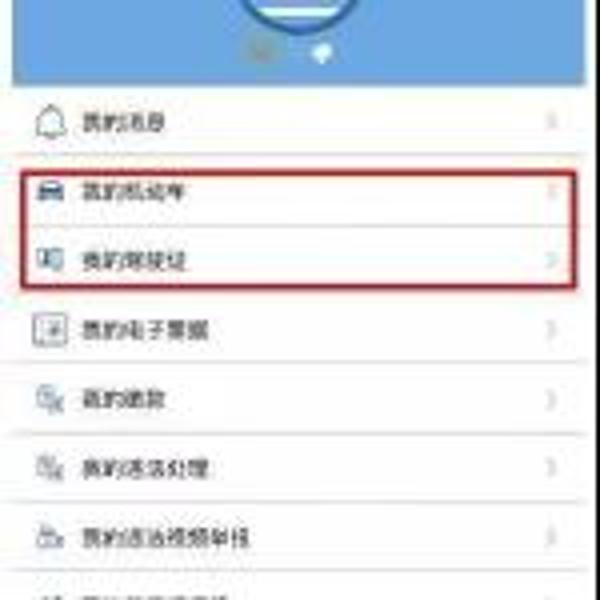Image resolution: width=600 pixels, height=600 pixels.
Task: Expand 我的违法处理 using its right chevron
Action: pos(551,468)
